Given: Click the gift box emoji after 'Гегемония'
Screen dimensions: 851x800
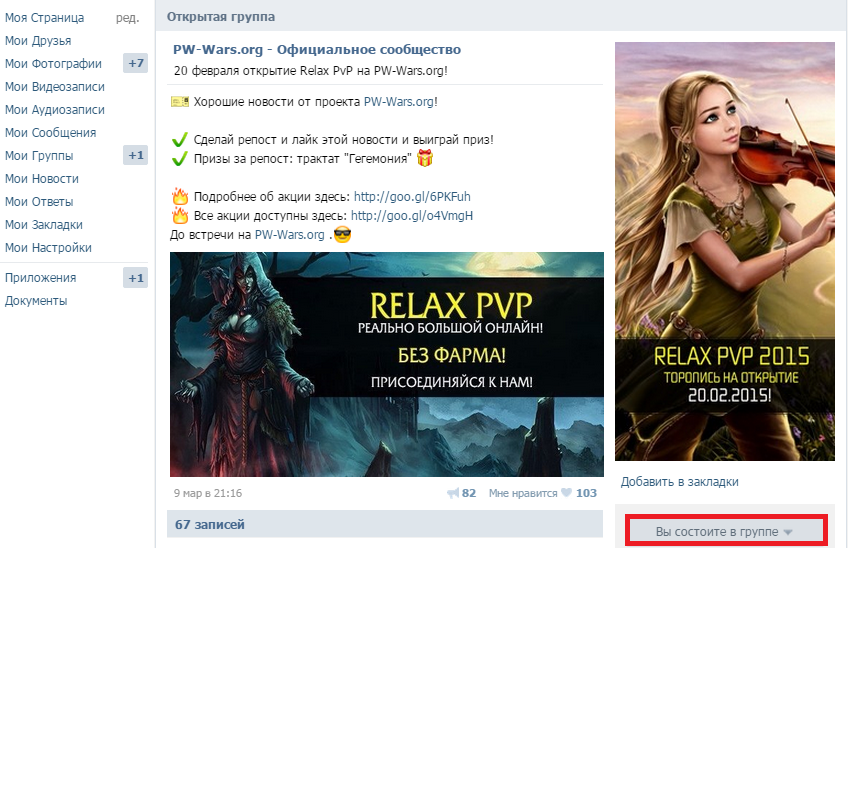Looking at the screenshot, I should point(425,158).
